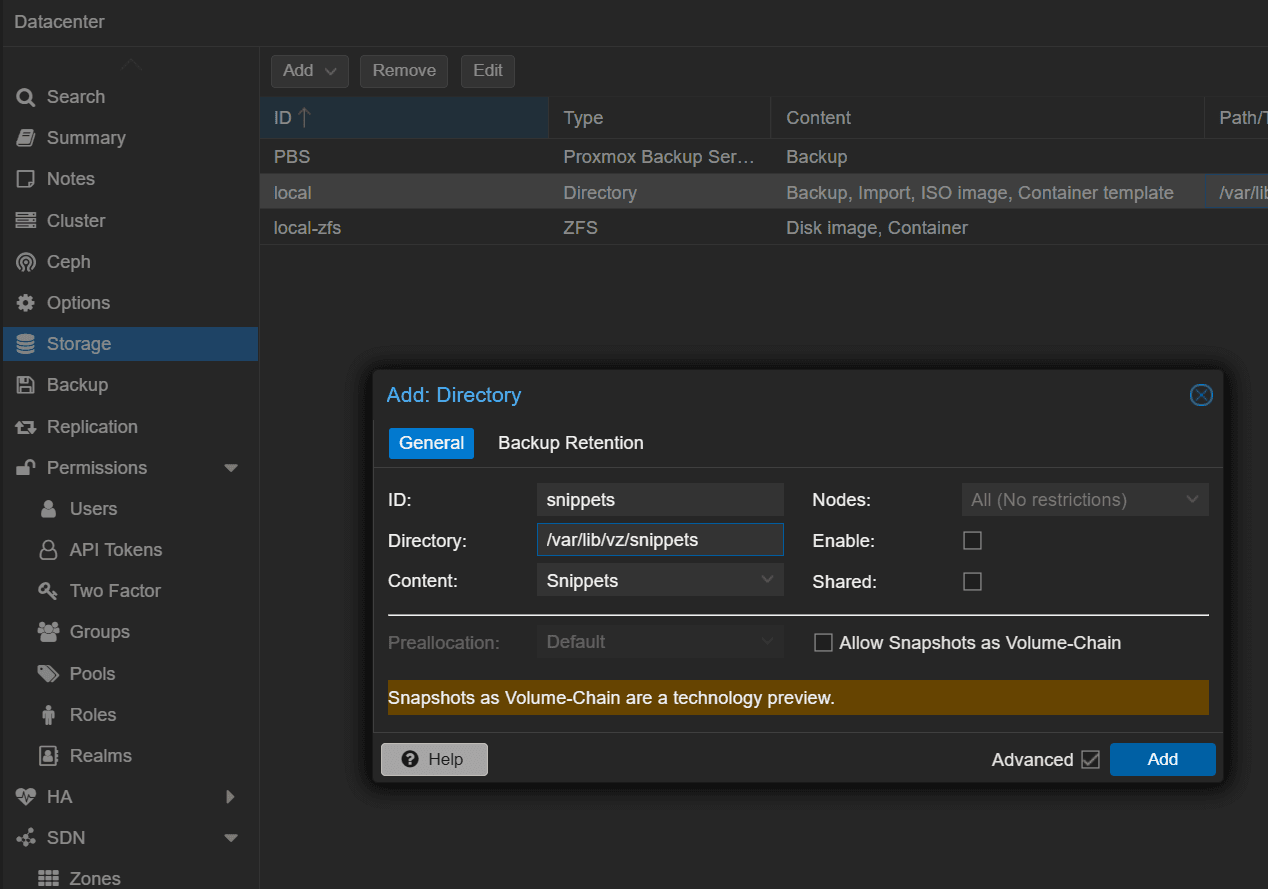
Task: Click the Proxmox Backup Server type cell
Action: [x=660, y=157]
